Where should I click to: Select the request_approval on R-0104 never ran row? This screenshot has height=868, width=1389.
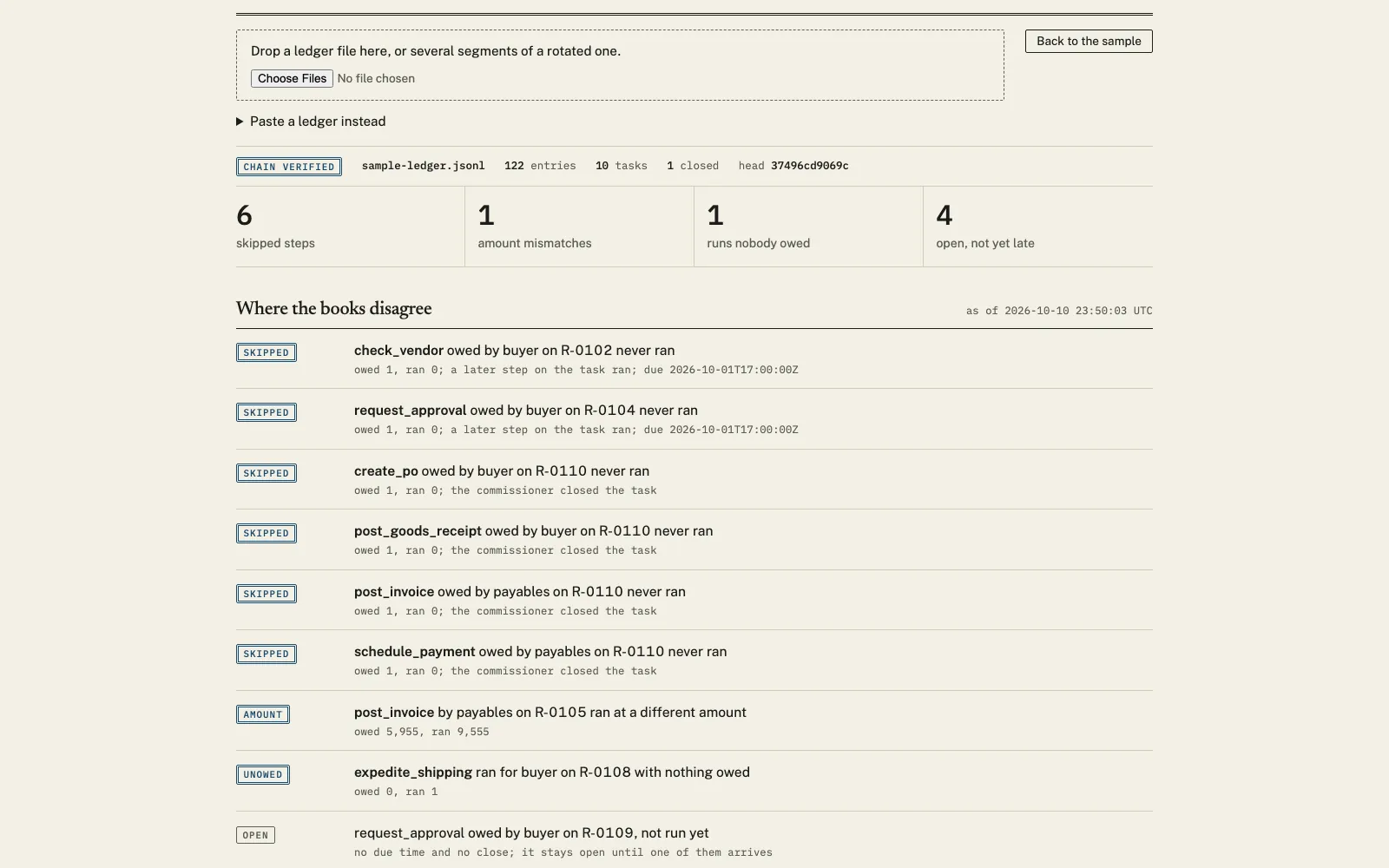694,419
